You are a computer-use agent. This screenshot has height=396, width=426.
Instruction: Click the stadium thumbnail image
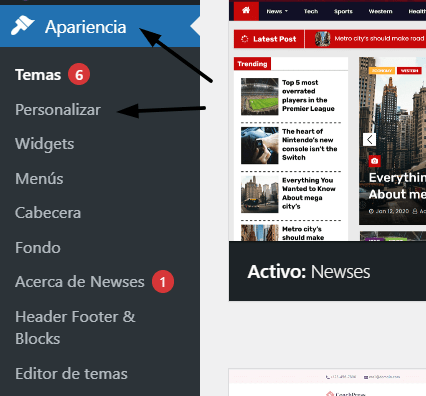pos(259,97)
